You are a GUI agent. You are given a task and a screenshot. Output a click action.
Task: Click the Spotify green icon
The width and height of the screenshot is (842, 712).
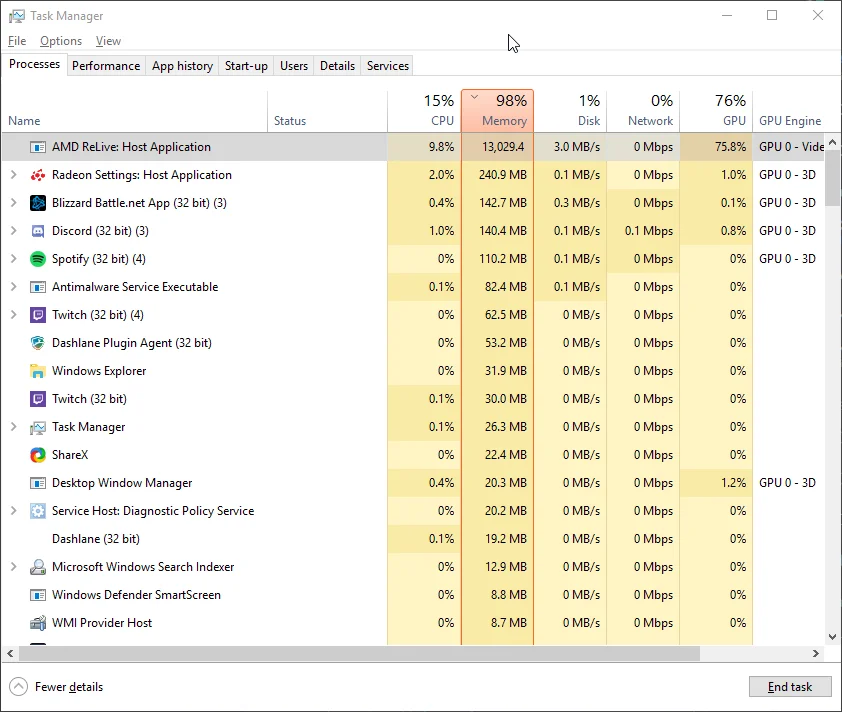[38, 259]
